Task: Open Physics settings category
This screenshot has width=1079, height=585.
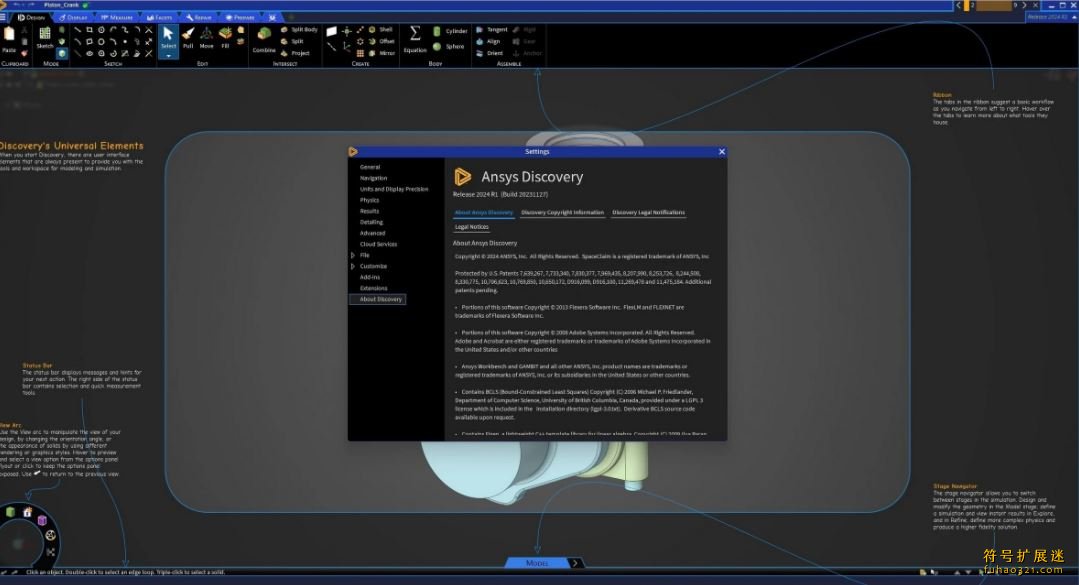Action: (x=370, y=200)
